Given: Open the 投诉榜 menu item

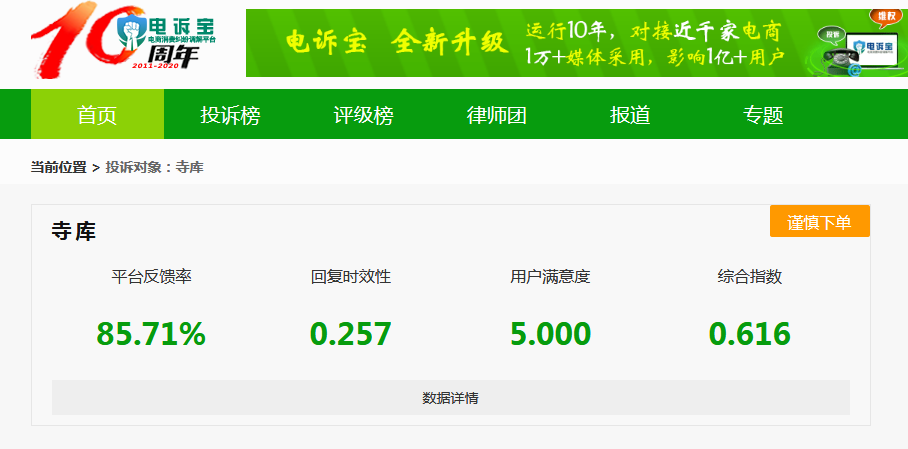Looking at the screenshot, I should pyautogui.click(x=230, y=115).
